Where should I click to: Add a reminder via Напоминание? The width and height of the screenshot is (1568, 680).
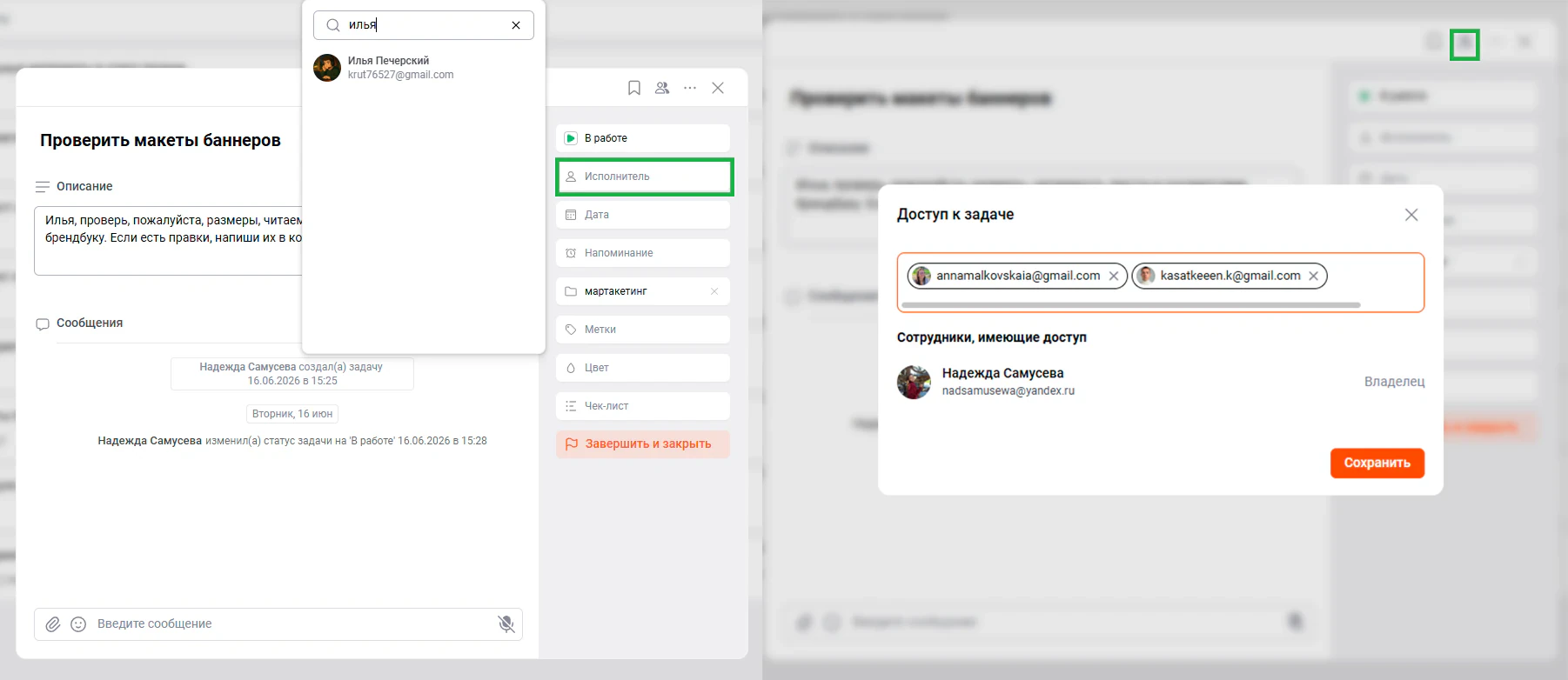point(643,253)
